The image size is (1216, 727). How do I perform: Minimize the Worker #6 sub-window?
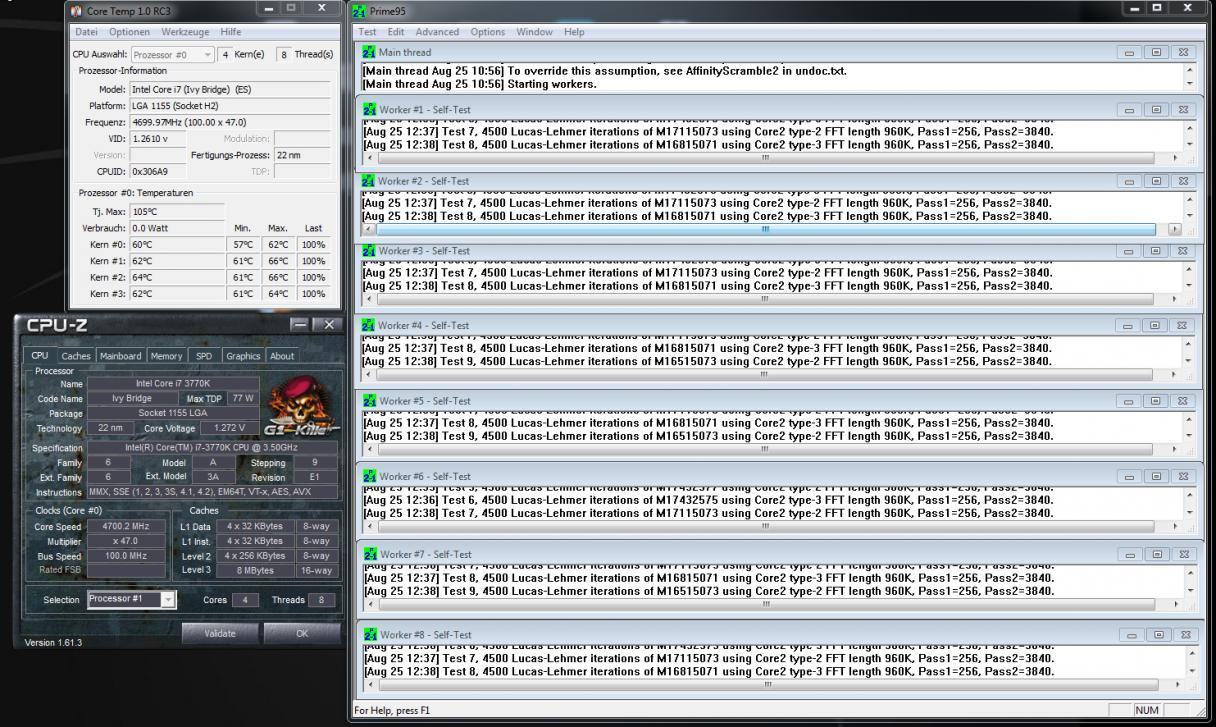coord(1130,477)
